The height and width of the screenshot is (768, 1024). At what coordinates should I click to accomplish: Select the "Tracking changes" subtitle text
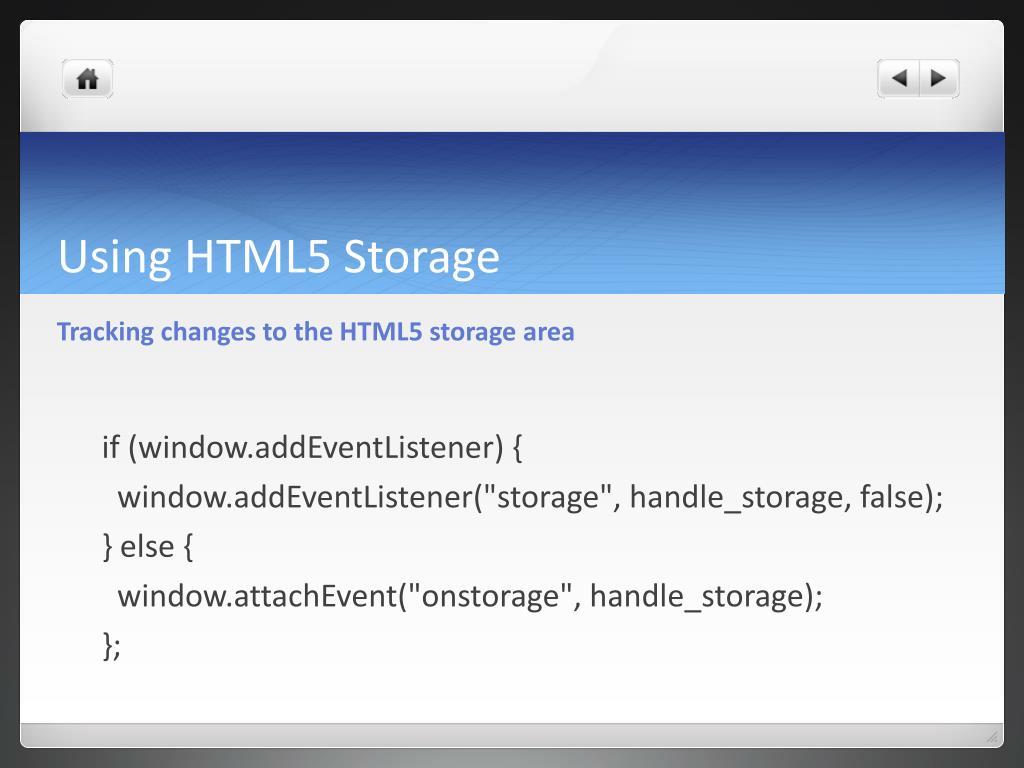(316, 332)
